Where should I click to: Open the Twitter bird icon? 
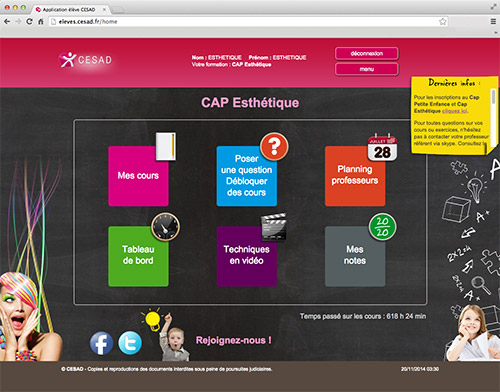[130, 343]
